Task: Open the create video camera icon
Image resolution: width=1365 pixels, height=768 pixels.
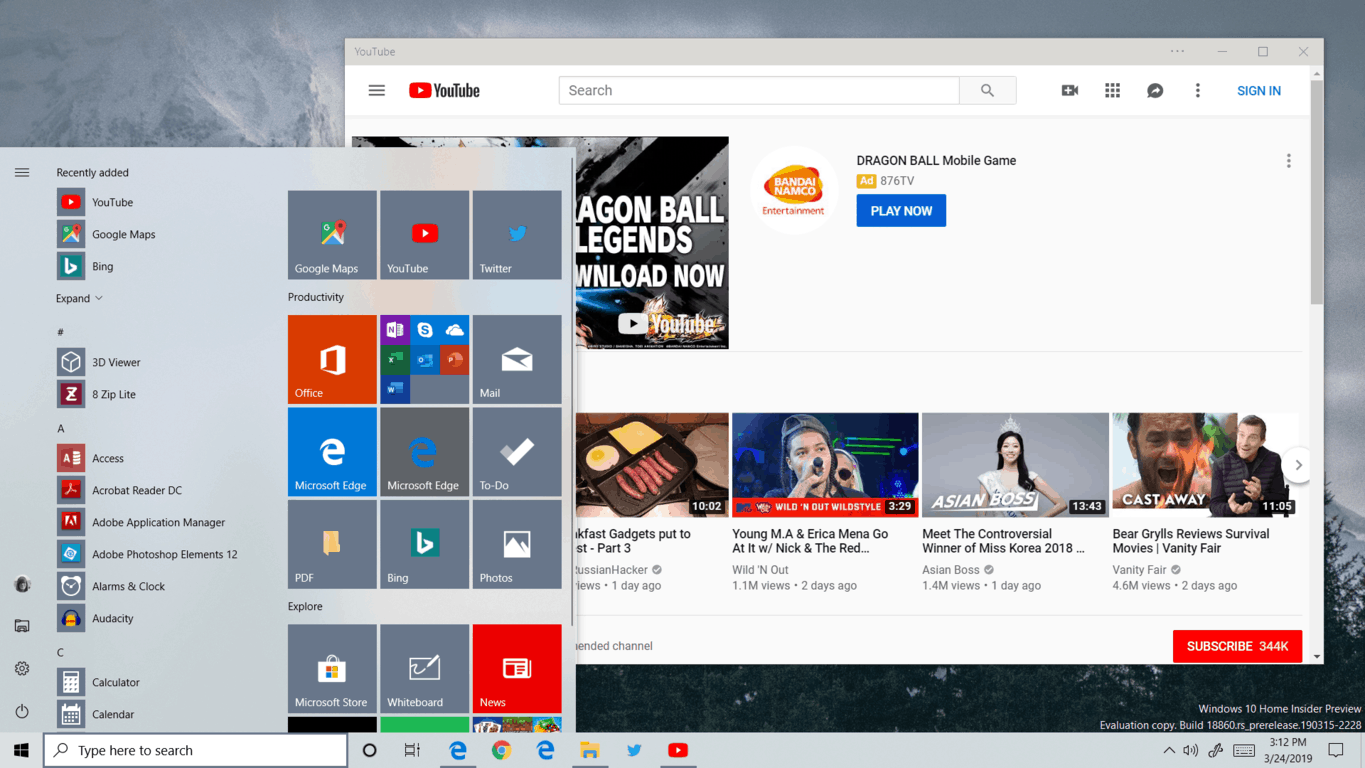Action: point(1070,90)
